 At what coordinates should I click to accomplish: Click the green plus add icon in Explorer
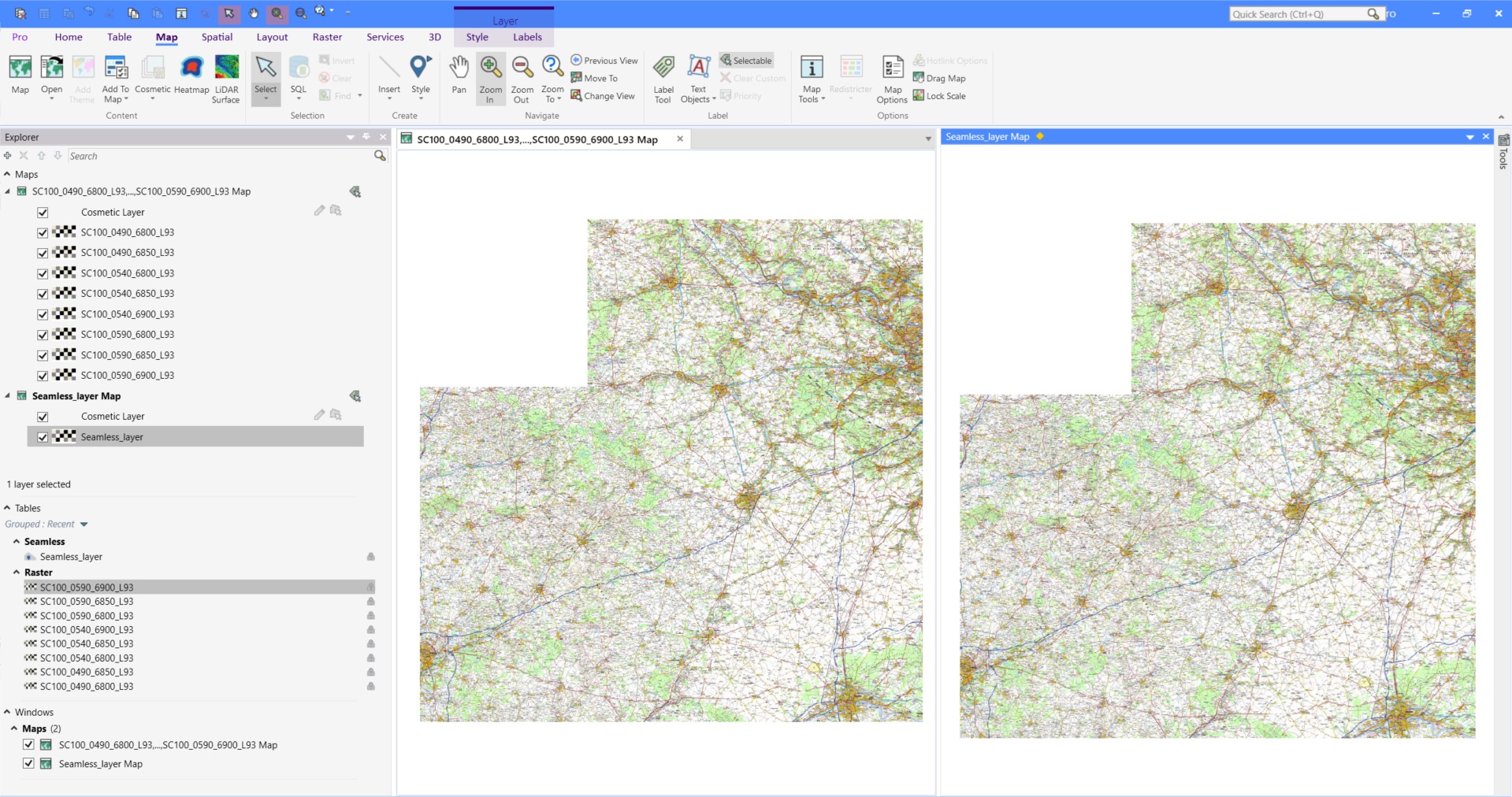click(x=8, y=156)
